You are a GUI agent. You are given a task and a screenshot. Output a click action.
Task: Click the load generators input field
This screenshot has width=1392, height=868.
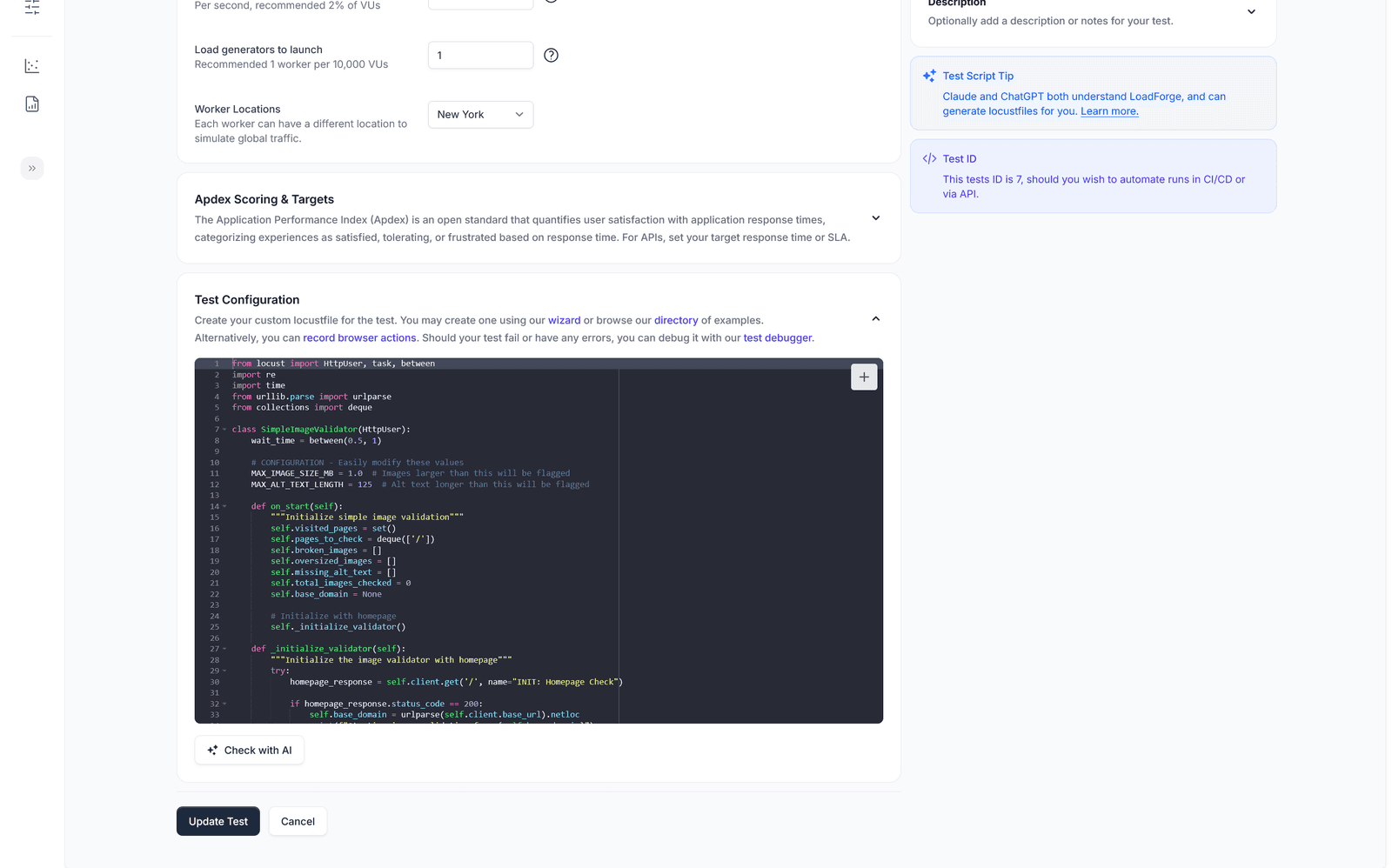pyautogui.click(x=480, y=56)
